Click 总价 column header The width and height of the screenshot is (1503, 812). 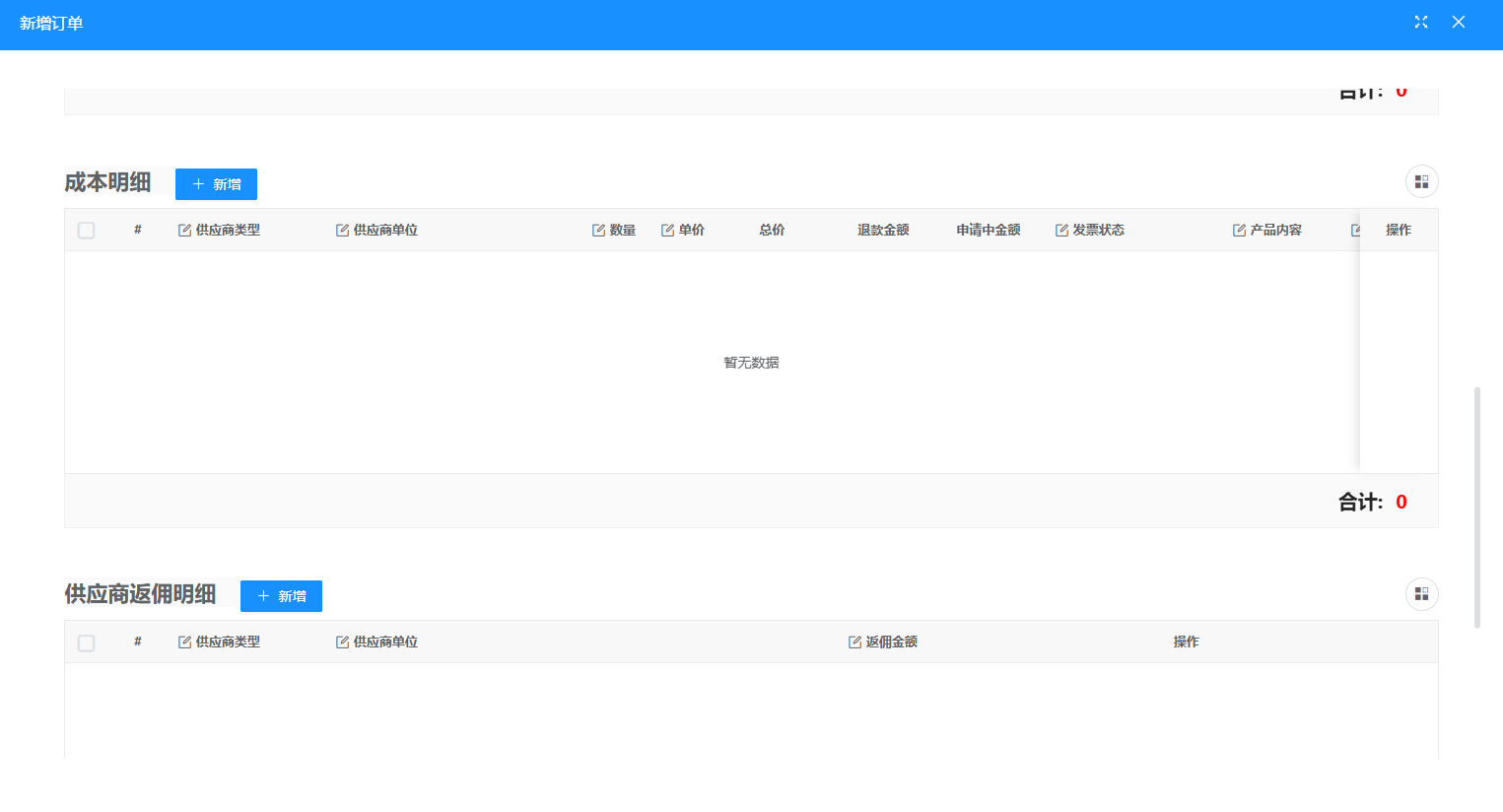click(772, 231)
